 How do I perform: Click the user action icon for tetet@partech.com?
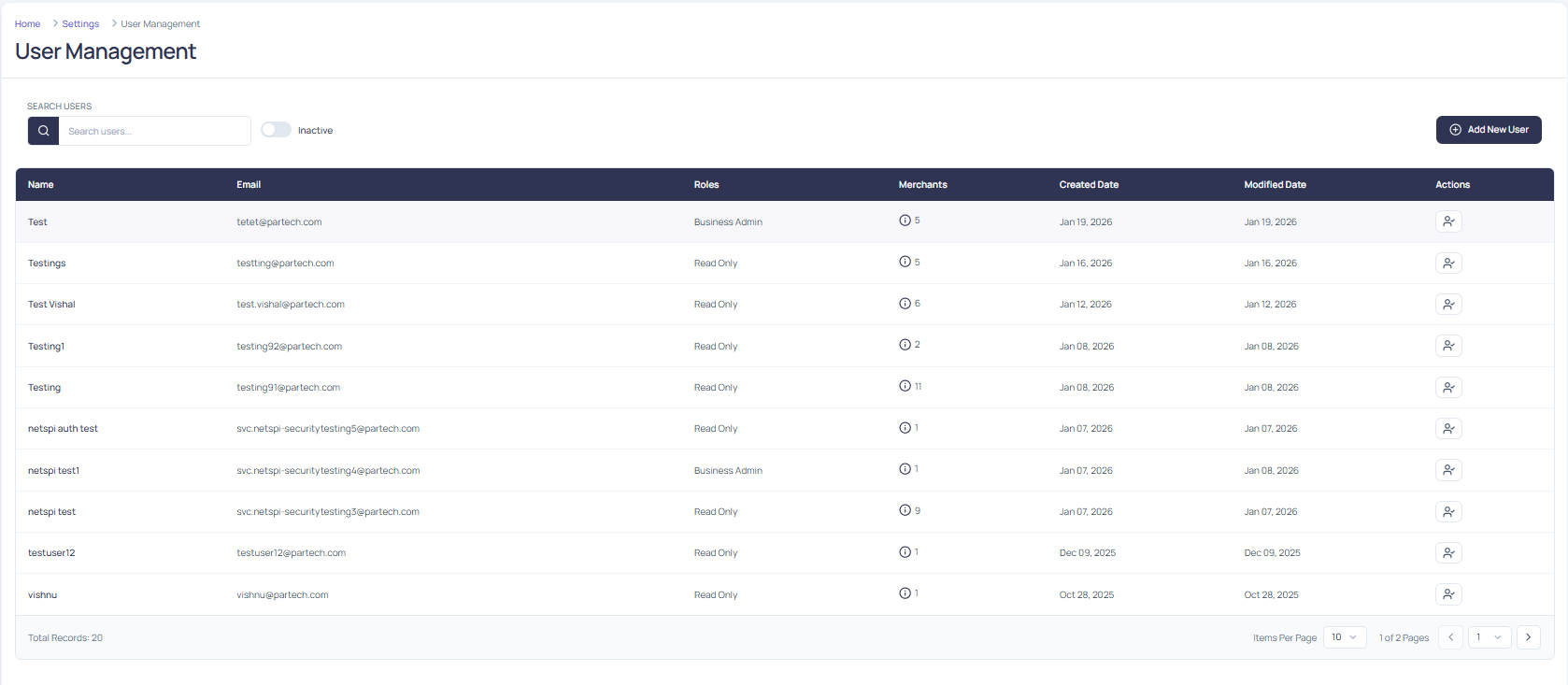pos(1448,221)
